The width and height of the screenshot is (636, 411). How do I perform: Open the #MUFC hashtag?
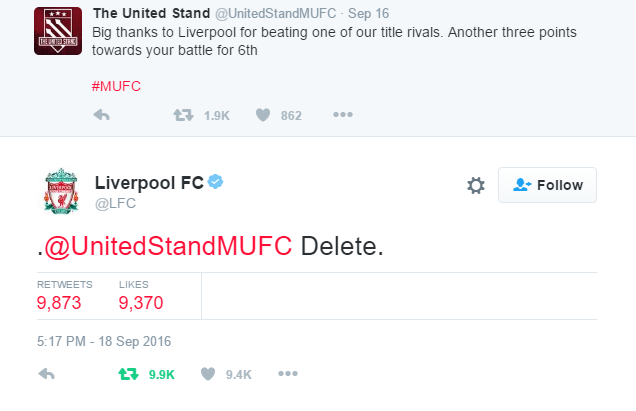[115, 86]
